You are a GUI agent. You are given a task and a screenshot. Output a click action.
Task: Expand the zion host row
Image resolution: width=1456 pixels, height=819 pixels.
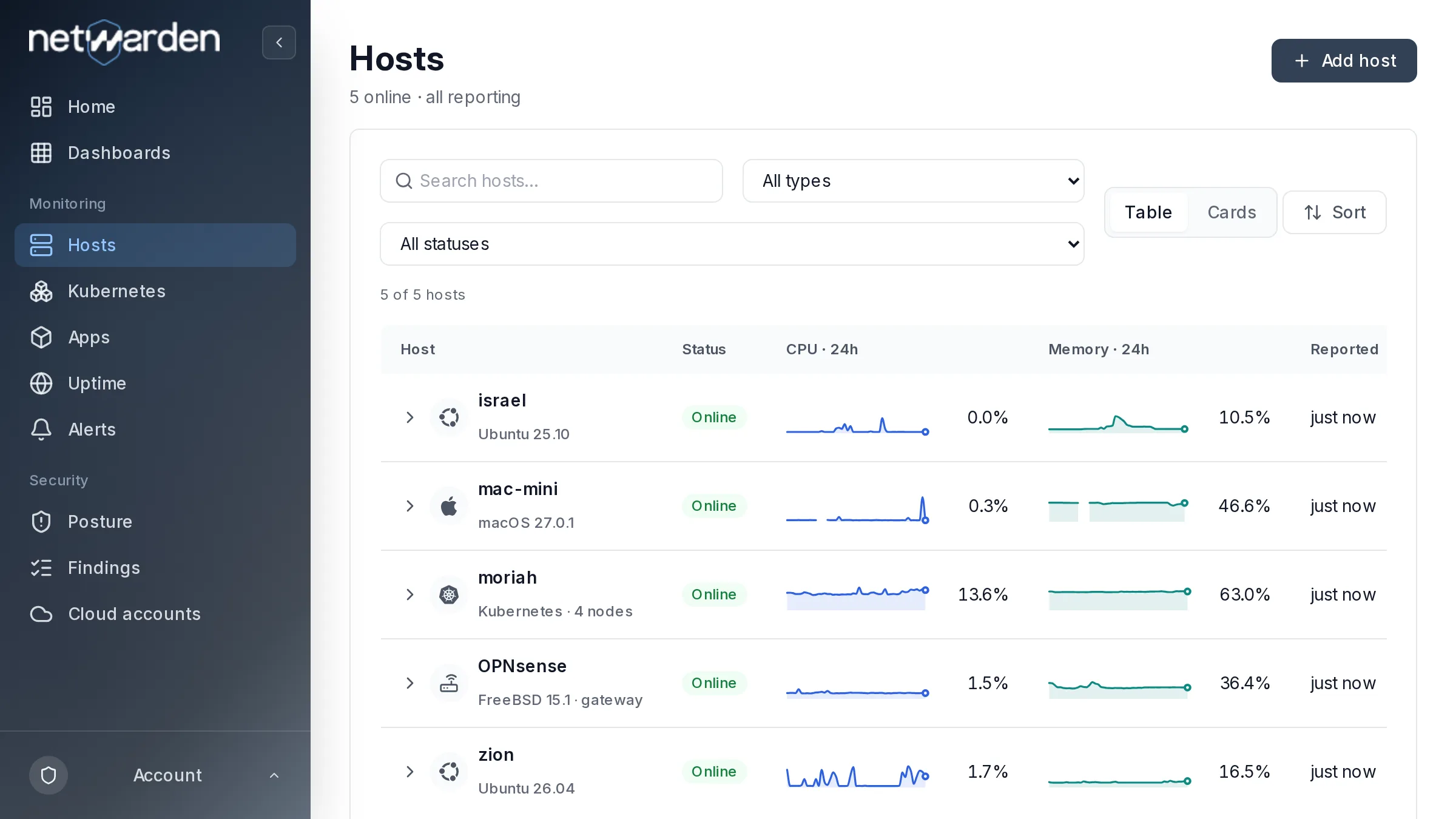[409, 772]
